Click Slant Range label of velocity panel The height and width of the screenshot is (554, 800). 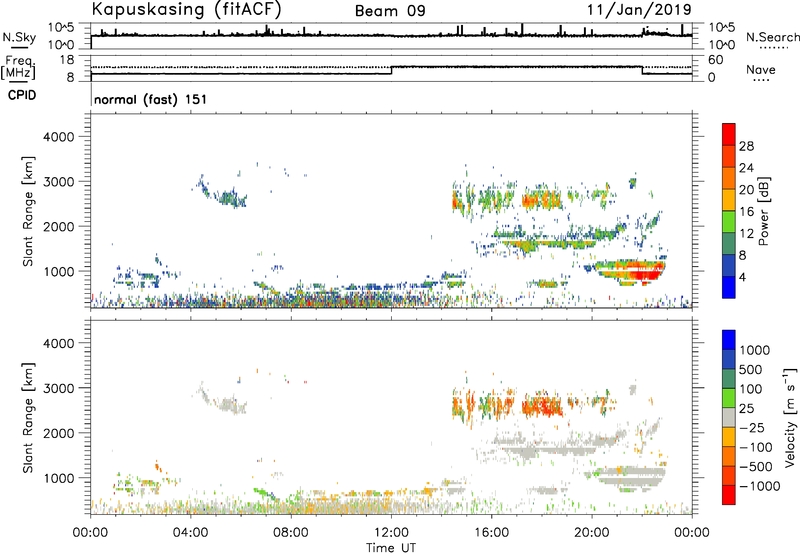28,418
